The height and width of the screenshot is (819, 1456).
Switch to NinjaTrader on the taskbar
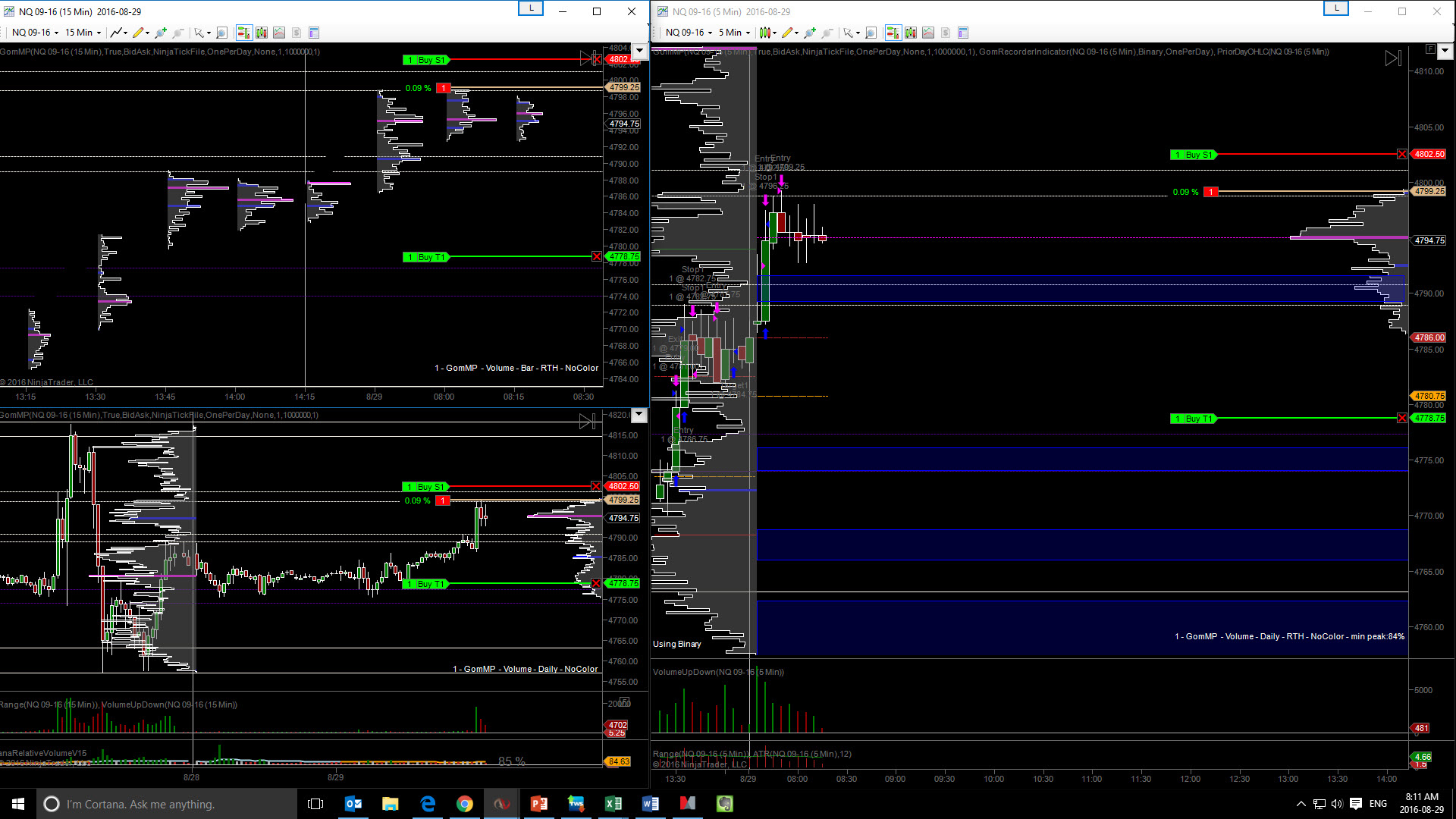tap(502, 804)
